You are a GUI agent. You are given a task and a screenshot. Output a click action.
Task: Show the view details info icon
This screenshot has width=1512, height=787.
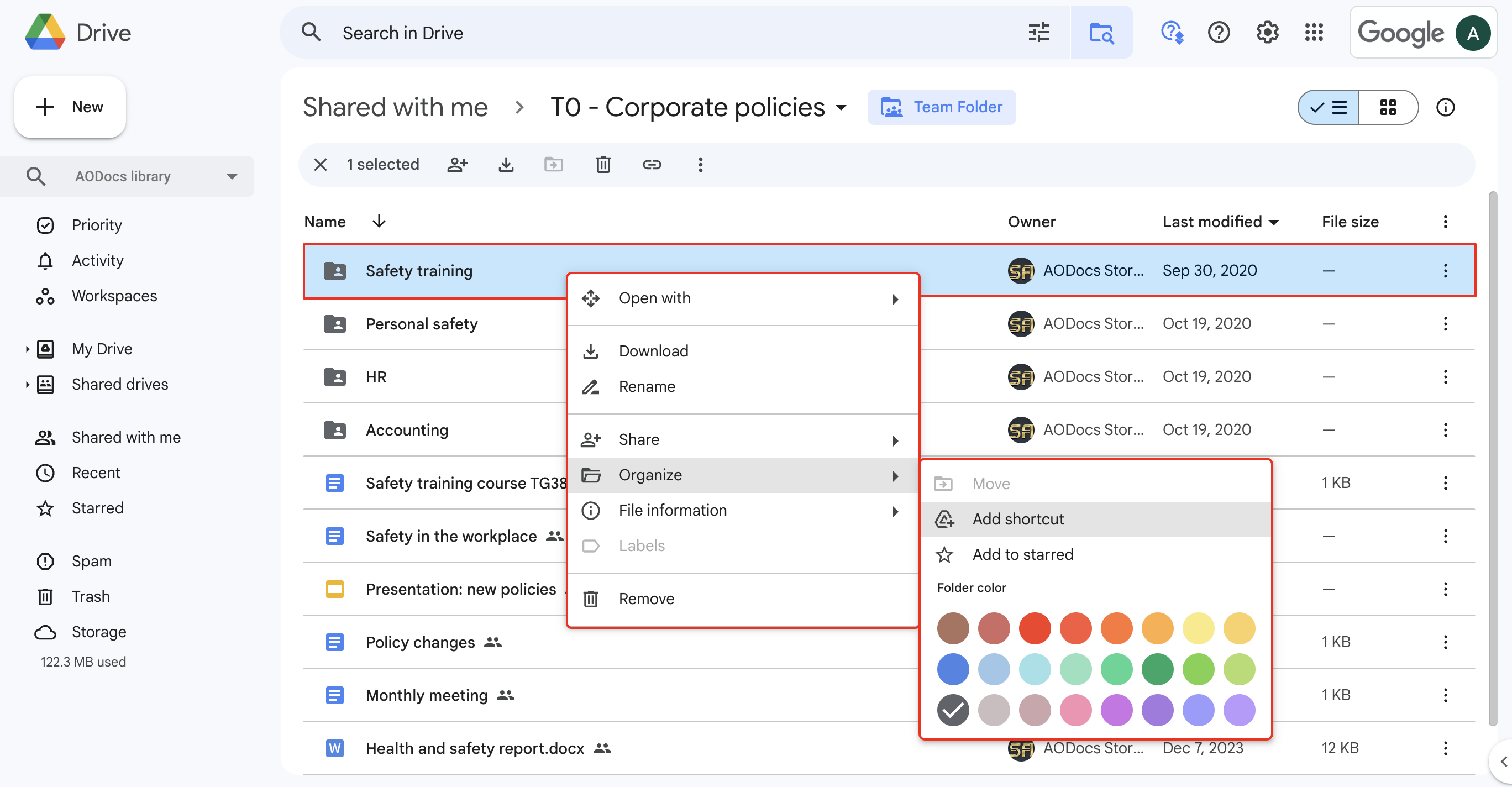pyautogui.click(x=1445, y=107)
